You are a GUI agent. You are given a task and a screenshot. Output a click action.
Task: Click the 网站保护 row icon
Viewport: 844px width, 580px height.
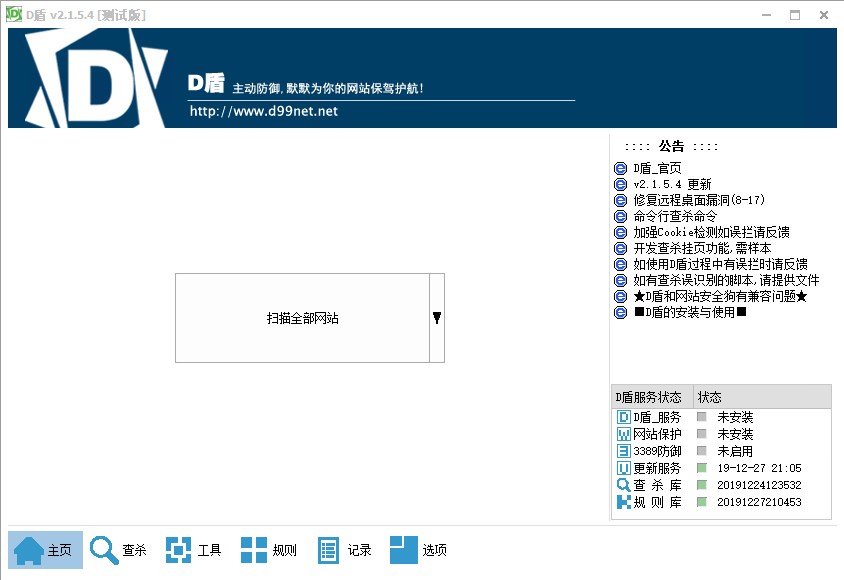[x=623, y=434]
